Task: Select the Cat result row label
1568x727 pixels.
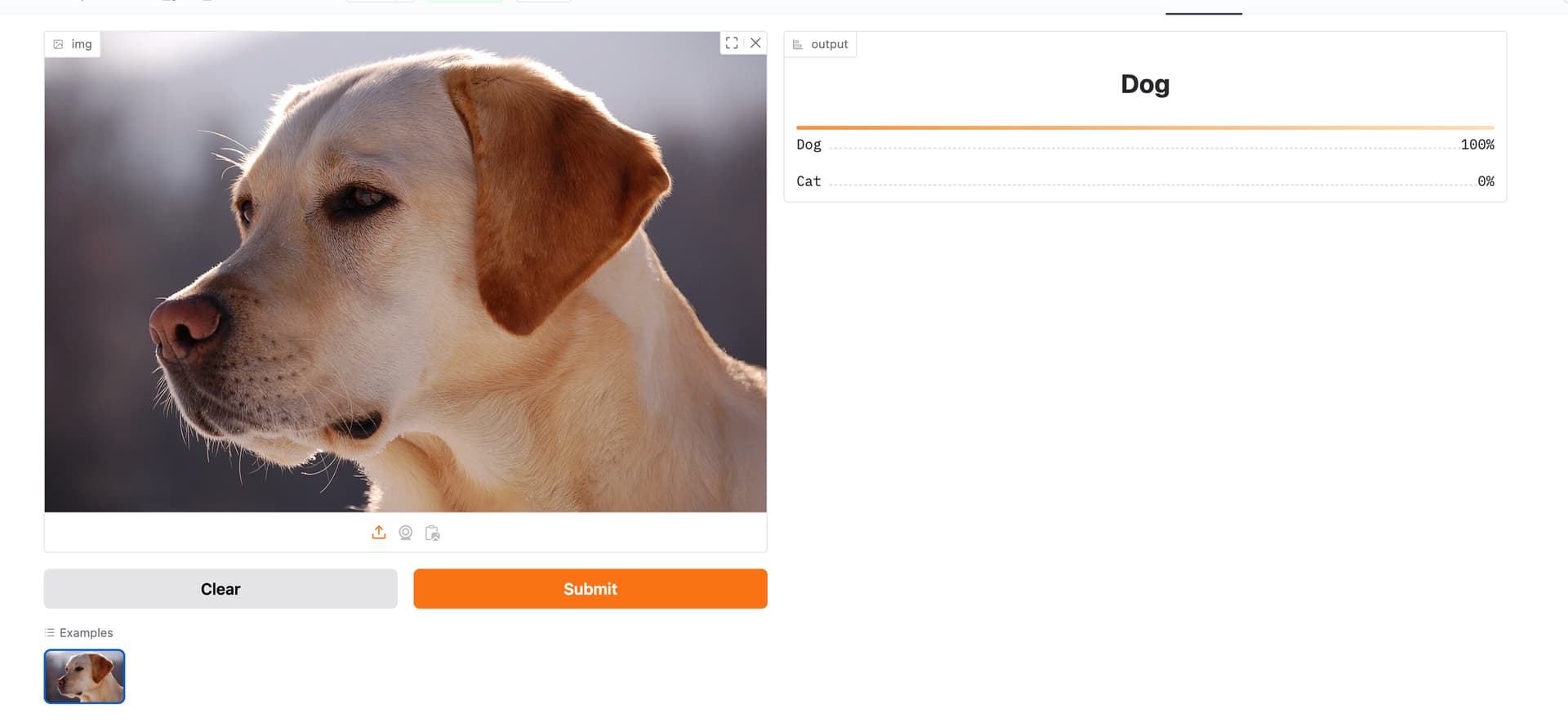Action: click(808, 181)
